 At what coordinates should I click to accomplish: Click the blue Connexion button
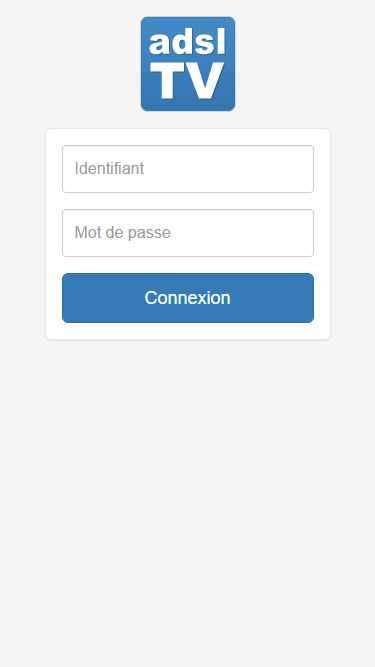[188, 298]
